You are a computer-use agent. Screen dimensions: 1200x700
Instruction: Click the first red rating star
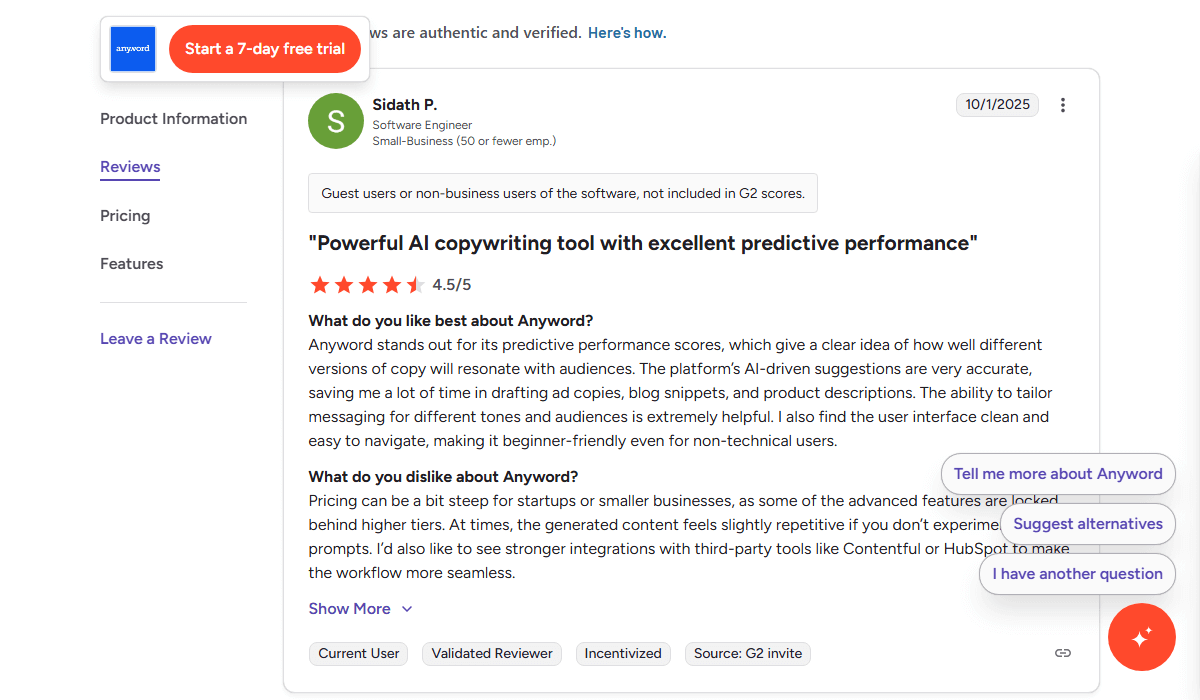pos(320,284)
